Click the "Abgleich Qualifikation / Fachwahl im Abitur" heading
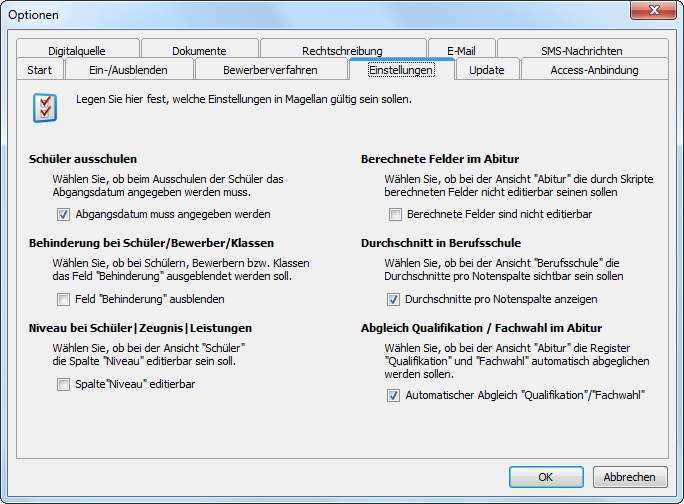This screenshot has width=684, height=504. [x=482, y=328]
